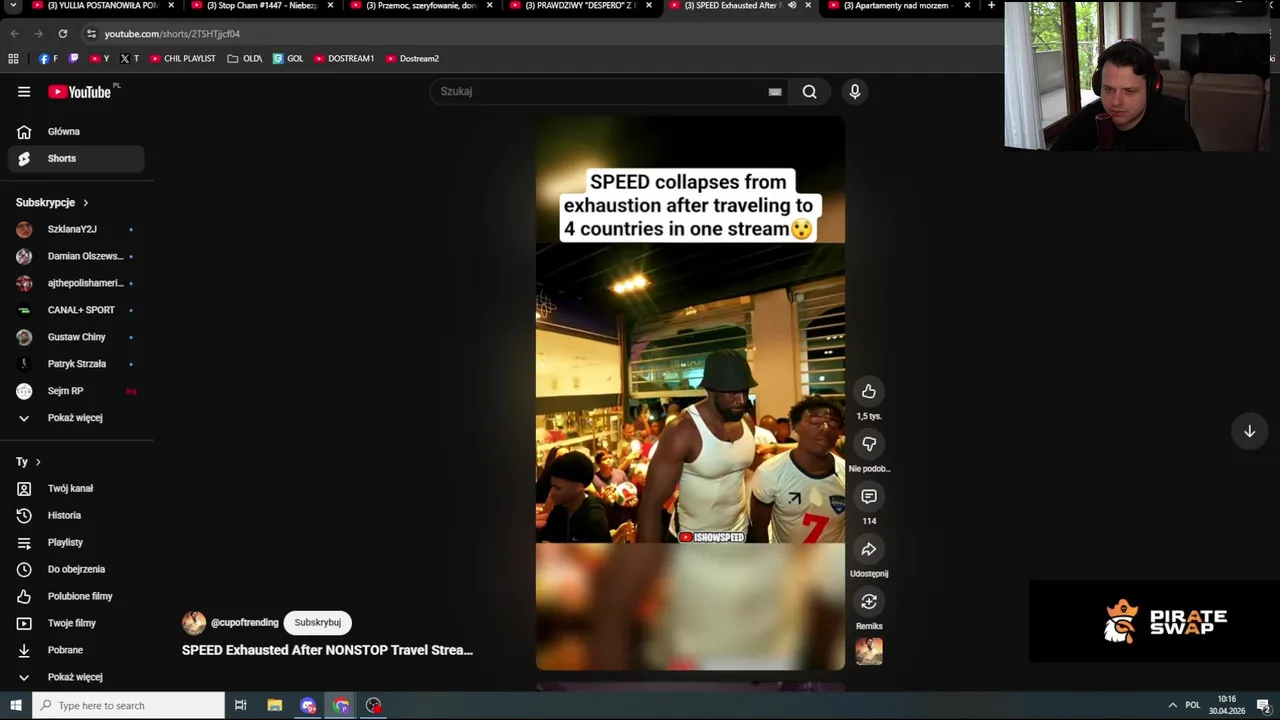The width and height of the screenshot is (1280, 720).
Task: Open File Explorer from taskbar
Action: pos(274,705)
